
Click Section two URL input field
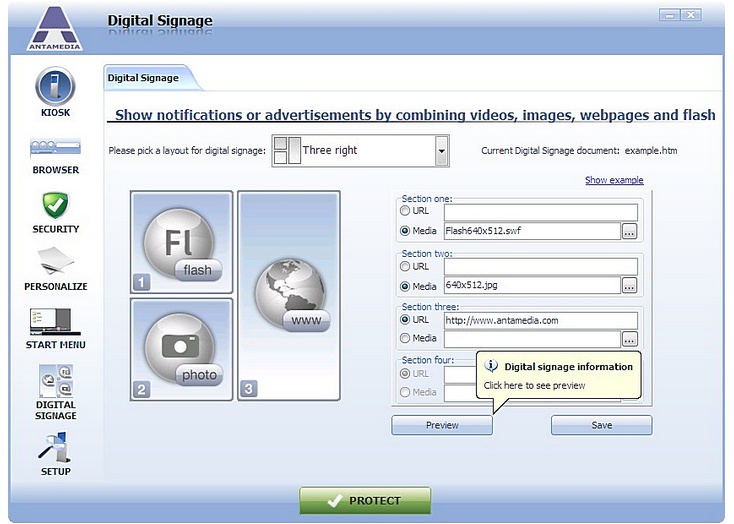point(541,266)
